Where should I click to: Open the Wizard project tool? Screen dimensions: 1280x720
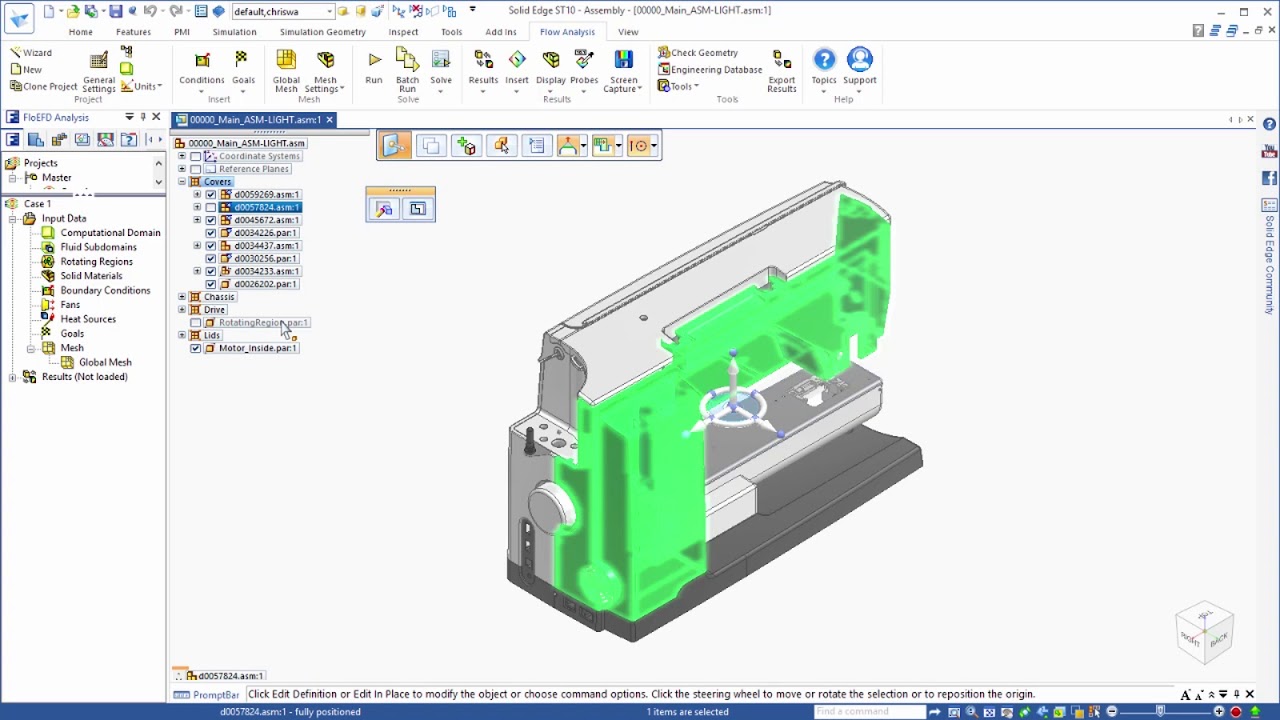click(x=30, y=53)
